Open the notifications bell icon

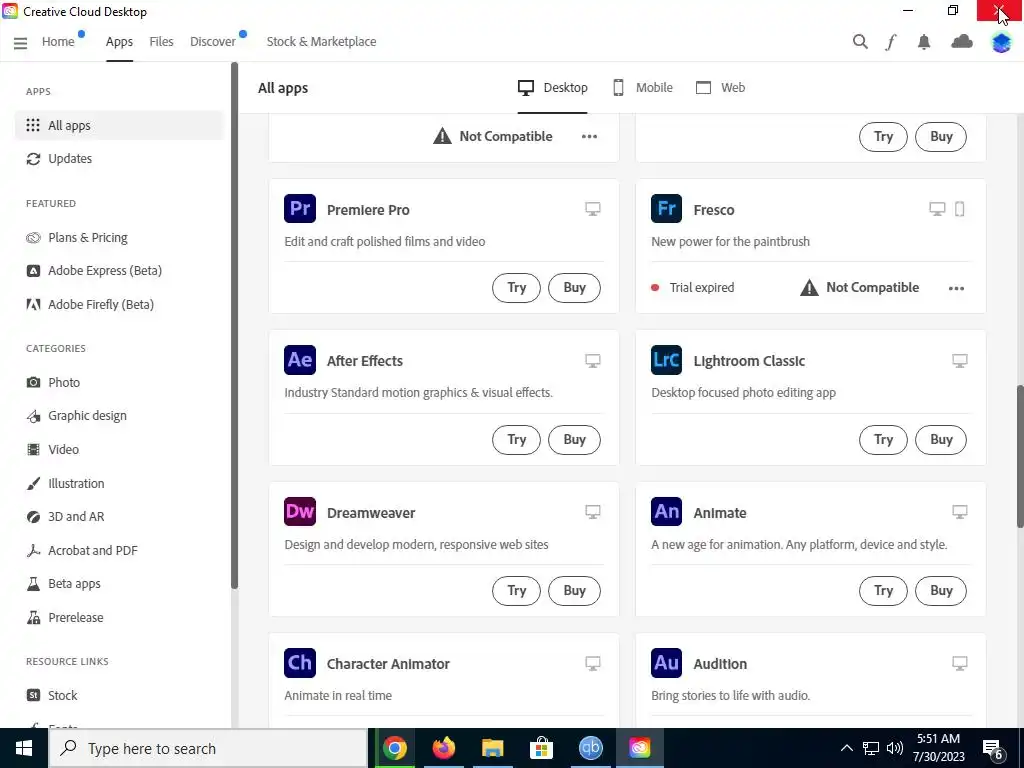[923, 42]
